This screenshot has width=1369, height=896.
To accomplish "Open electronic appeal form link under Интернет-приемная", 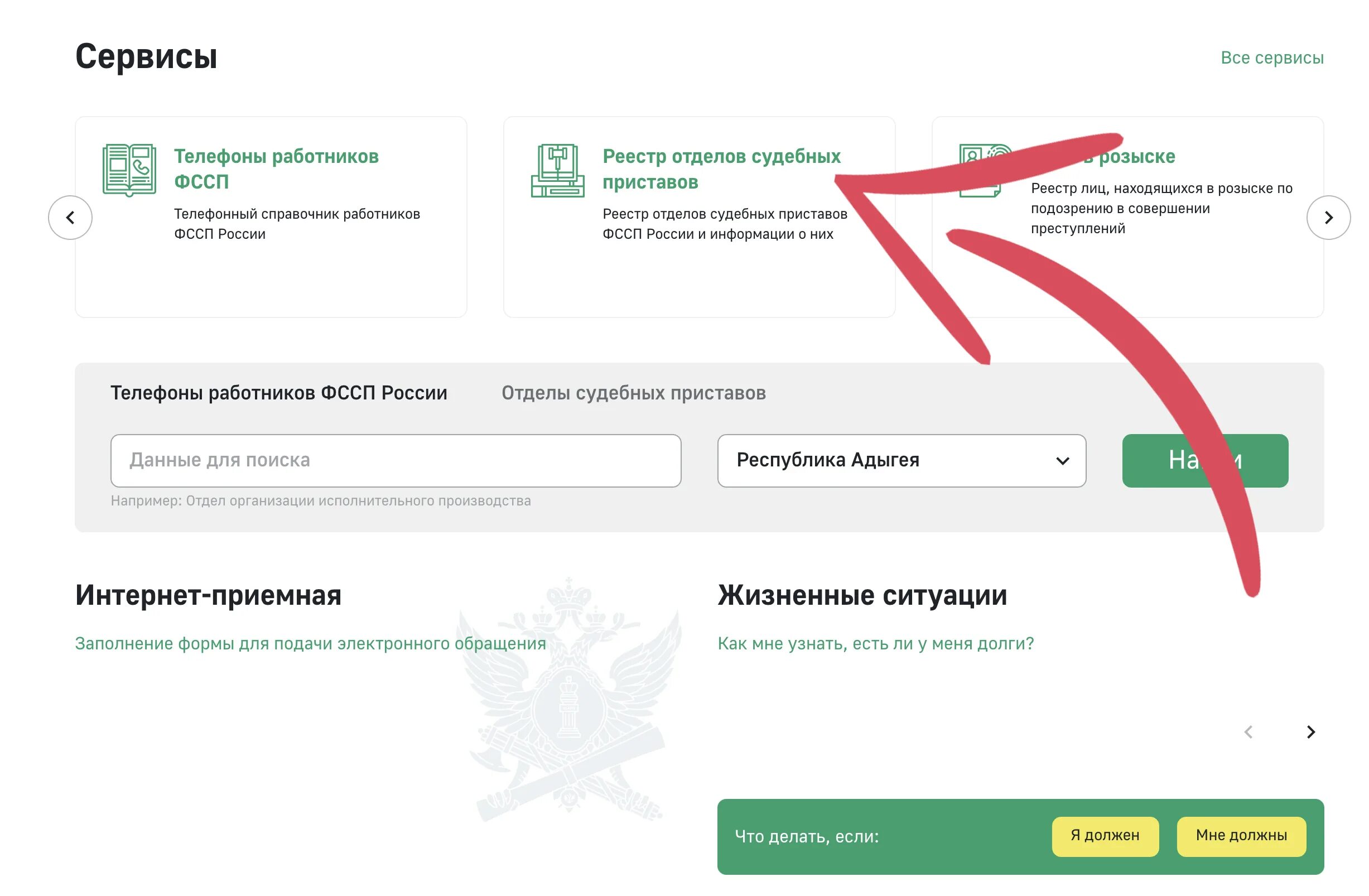I will [x=311, y=643].
